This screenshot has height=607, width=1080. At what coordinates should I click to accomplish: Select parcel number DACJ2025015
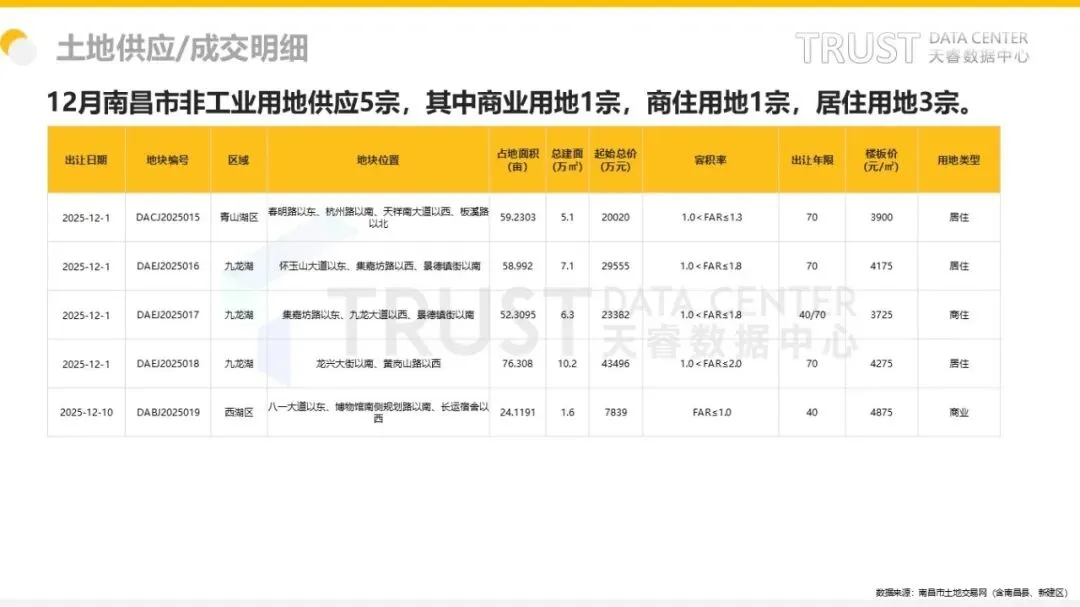167,217
